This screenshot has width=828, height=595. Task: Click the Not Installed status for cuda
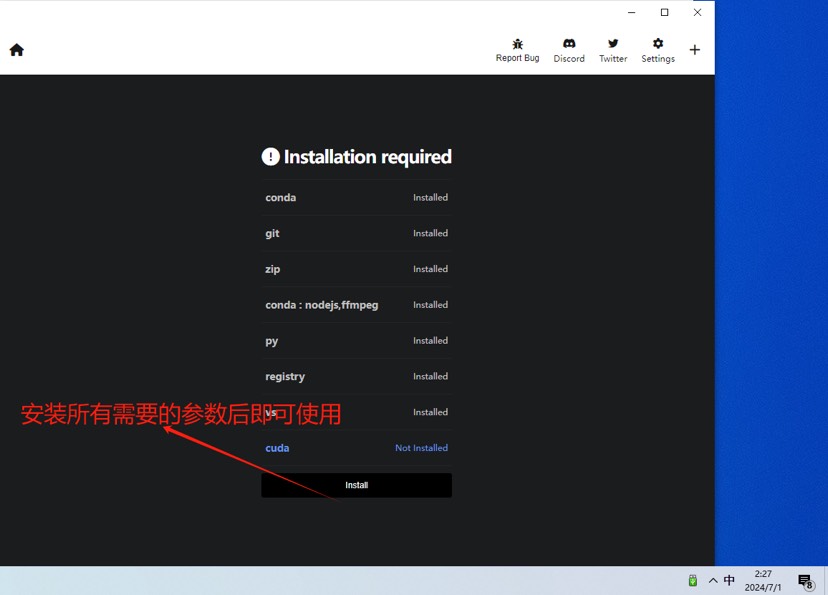(x=421, y=448)
